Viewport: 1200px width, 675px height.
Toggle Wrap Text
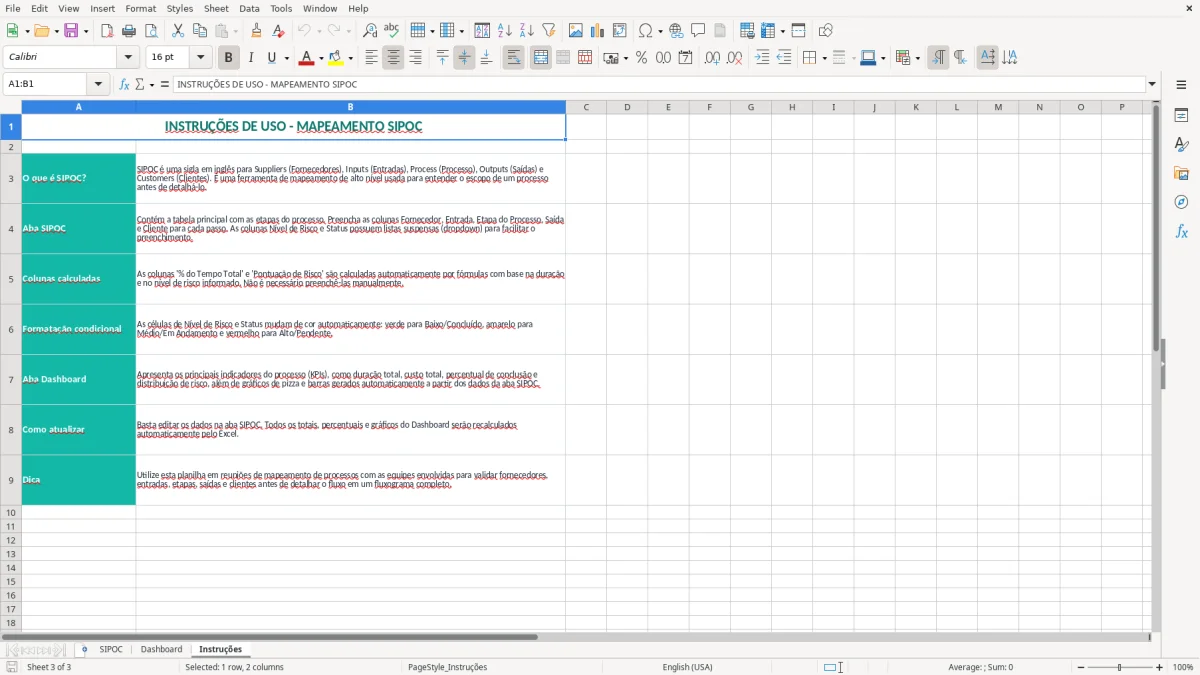coord(513,58)
